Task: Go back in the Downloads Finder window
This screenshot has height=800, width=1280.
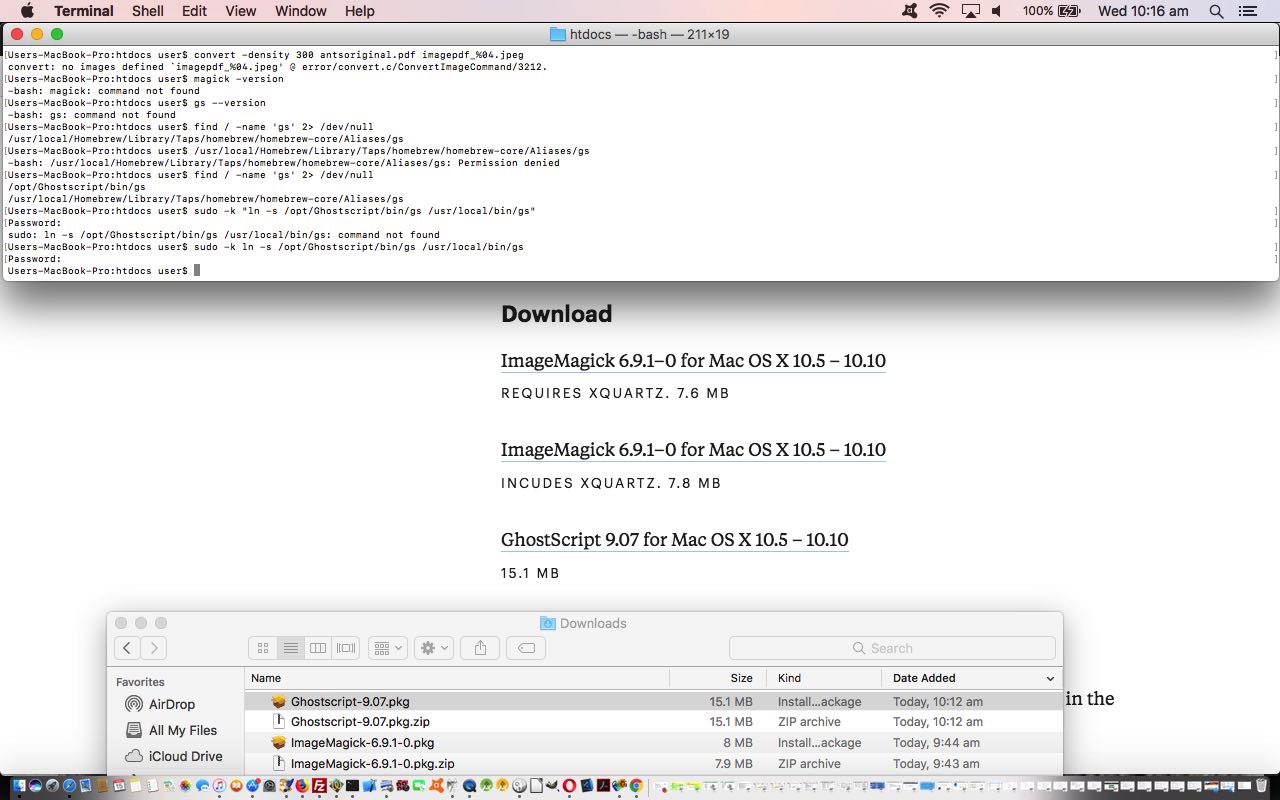Action: [127, 648]
